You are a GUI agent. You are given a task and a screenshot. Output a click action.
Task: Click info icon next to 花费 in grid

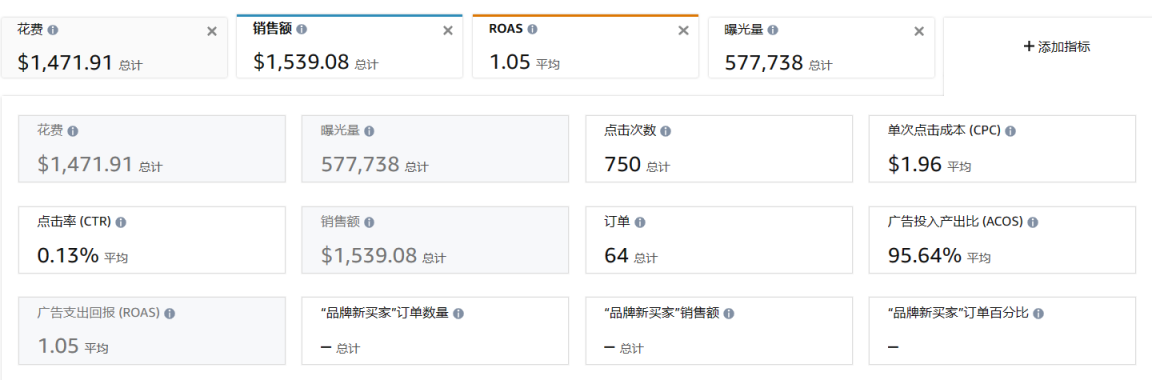(x=73, y=131)
